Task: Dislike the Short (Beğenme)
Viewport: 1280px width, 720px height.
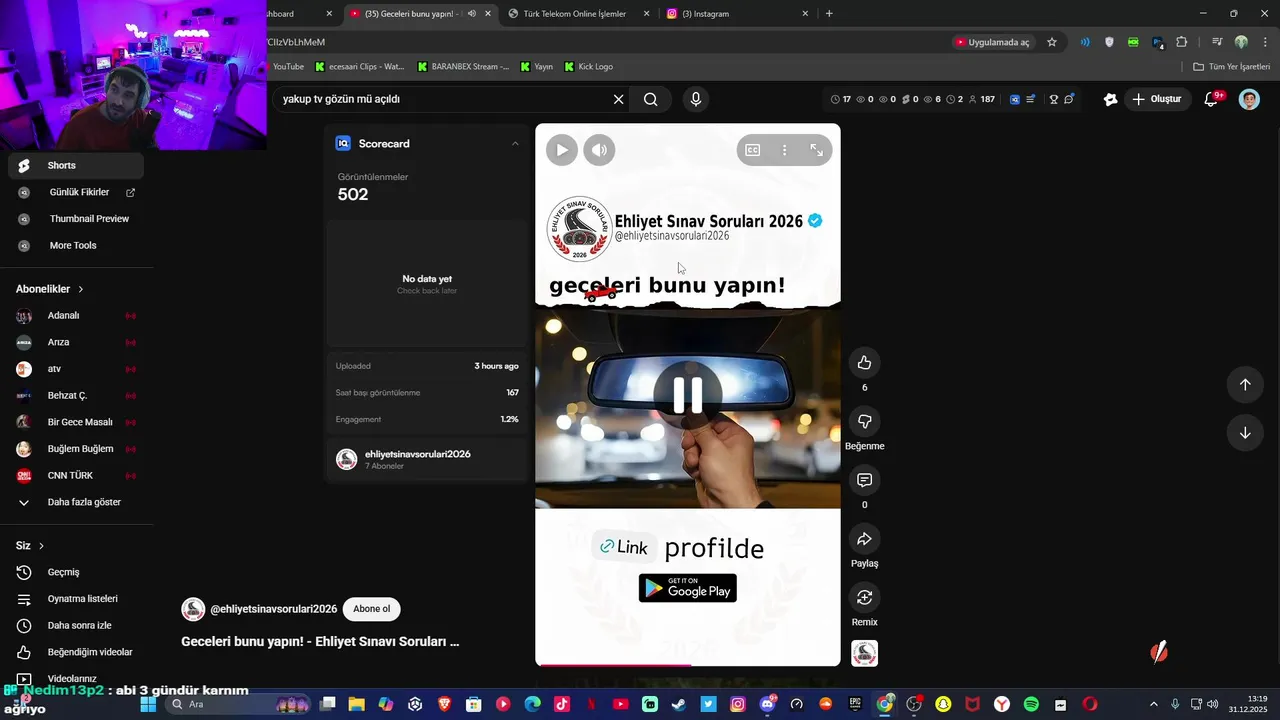Action: [x=865, y=422]
